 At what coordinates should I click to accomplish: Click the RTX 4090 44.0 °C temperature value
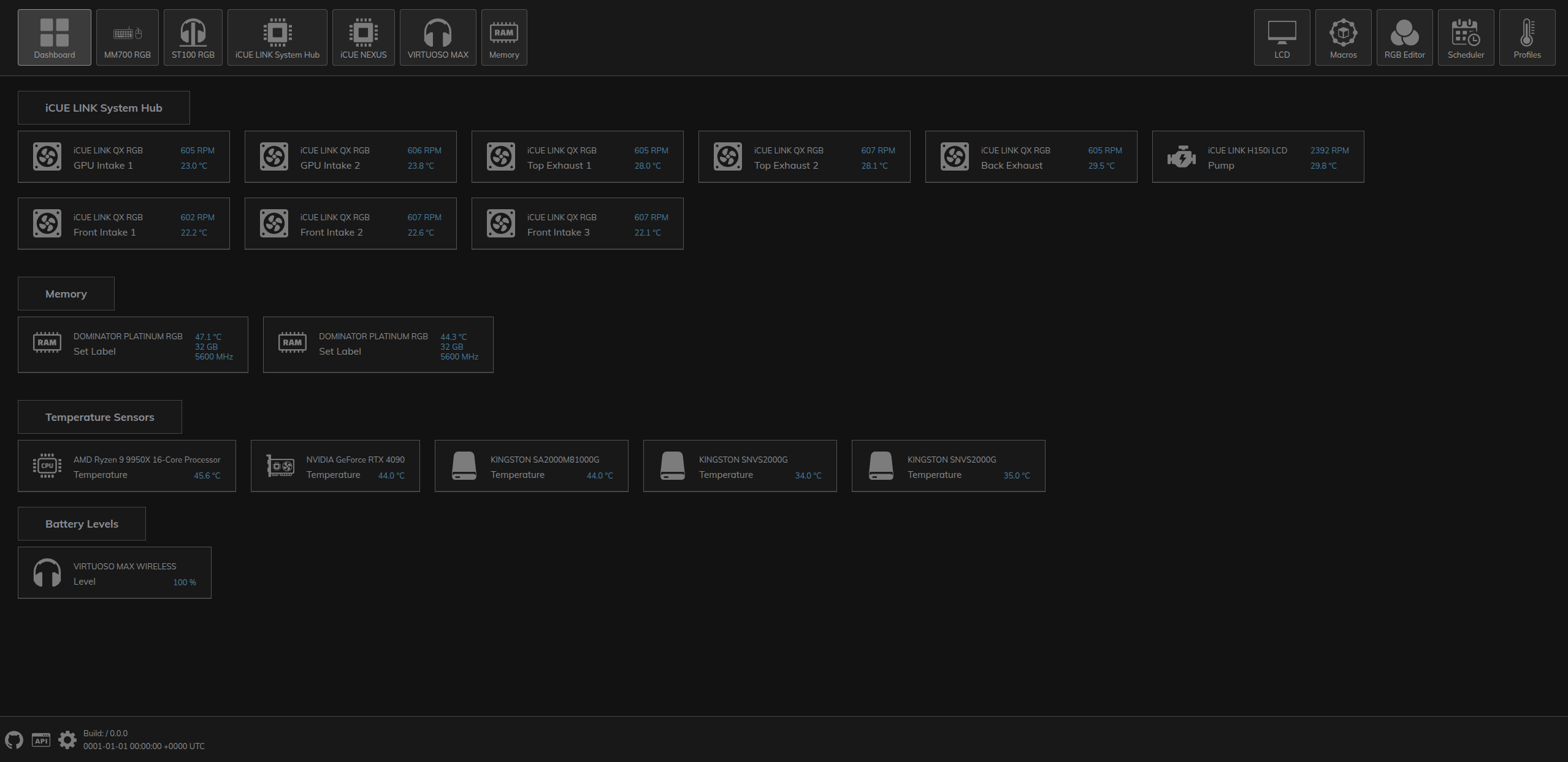coord(391,475)
